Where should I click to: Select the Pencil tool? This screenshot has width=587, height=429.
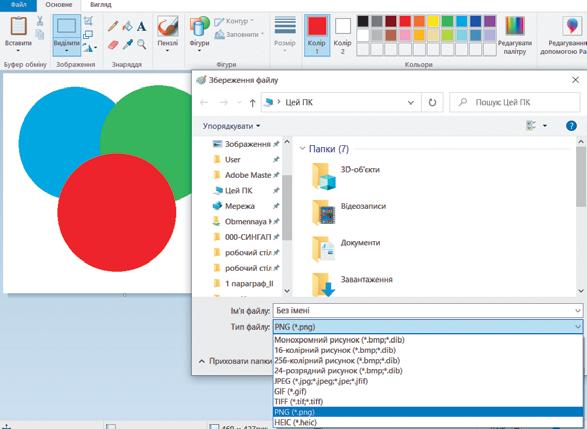pos(113,26)
